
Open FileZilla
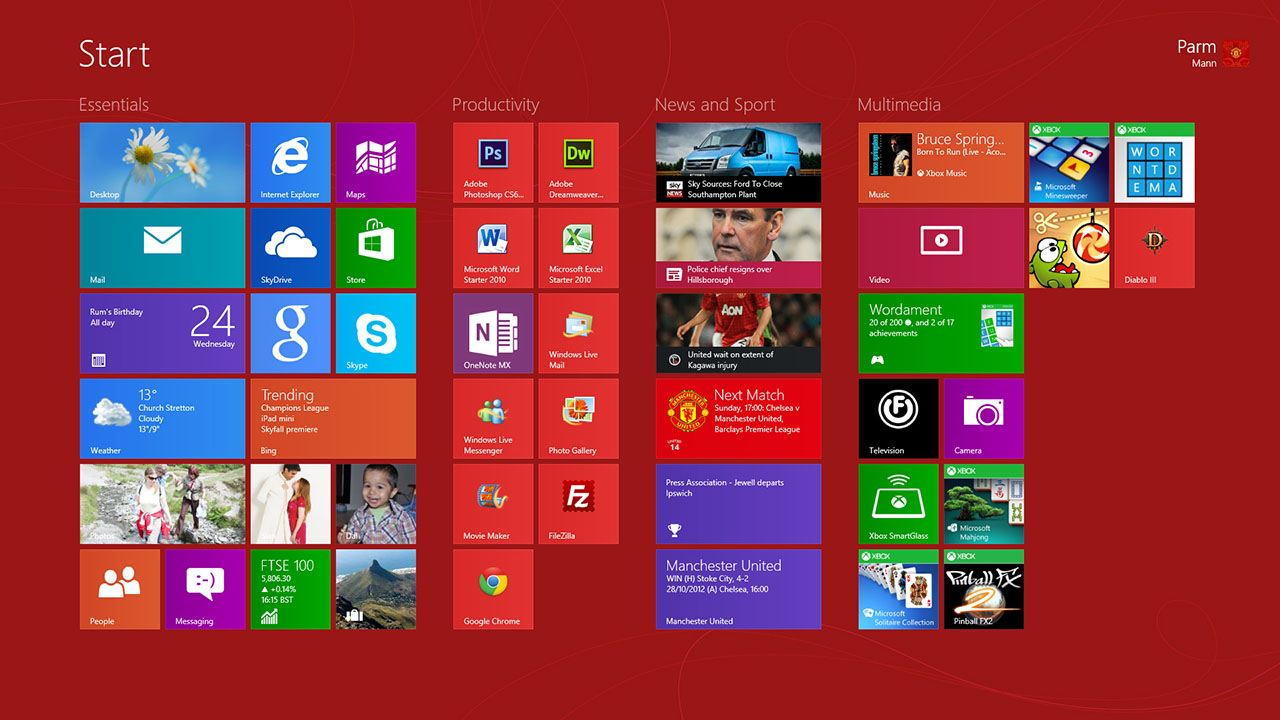[578, 504]
